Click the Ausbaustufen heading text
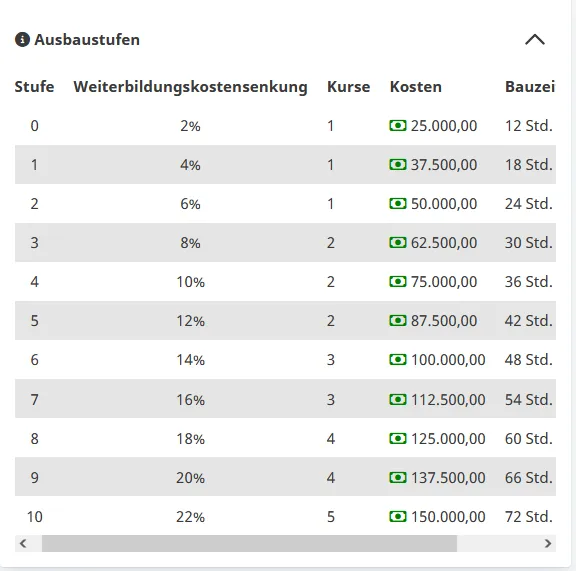 pos(87,40)
